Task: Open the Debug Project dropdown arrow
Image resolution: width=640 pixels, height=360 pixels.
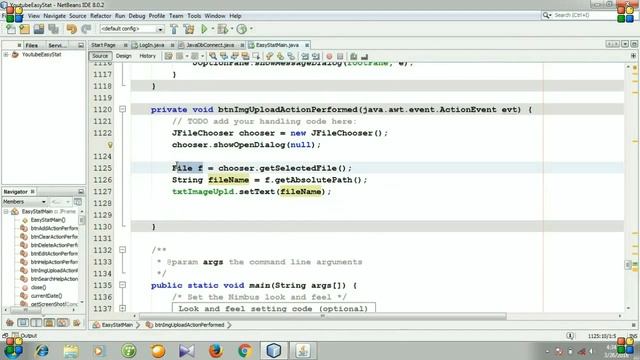Action: pos(232,29)
